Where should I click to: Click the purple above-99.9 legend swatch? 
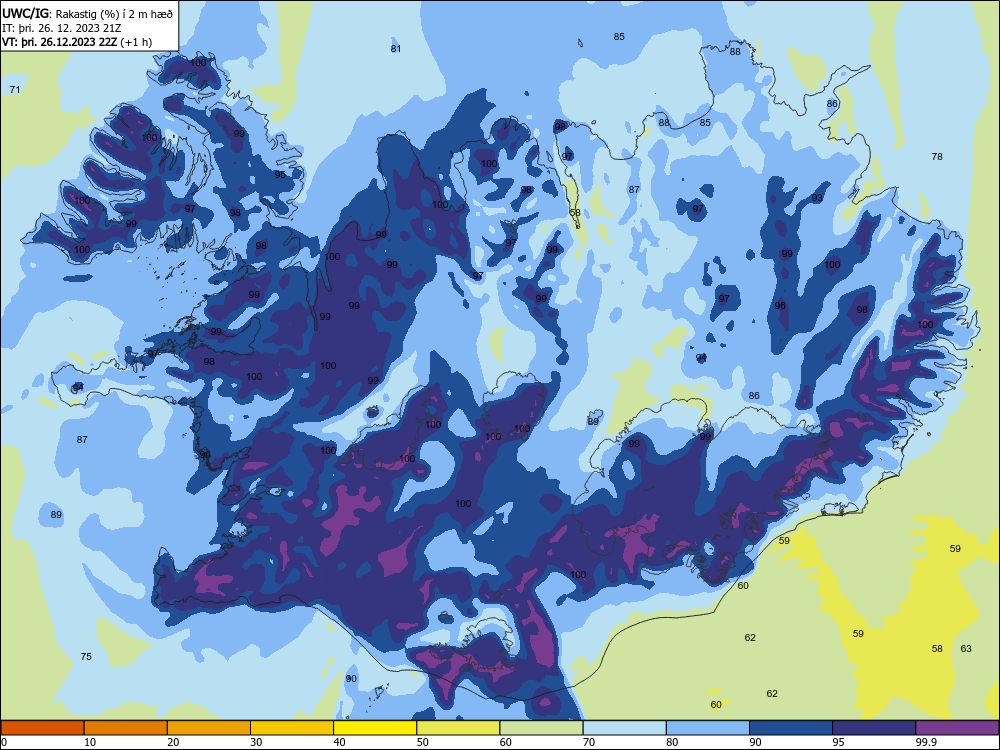[x=957, y=728]
